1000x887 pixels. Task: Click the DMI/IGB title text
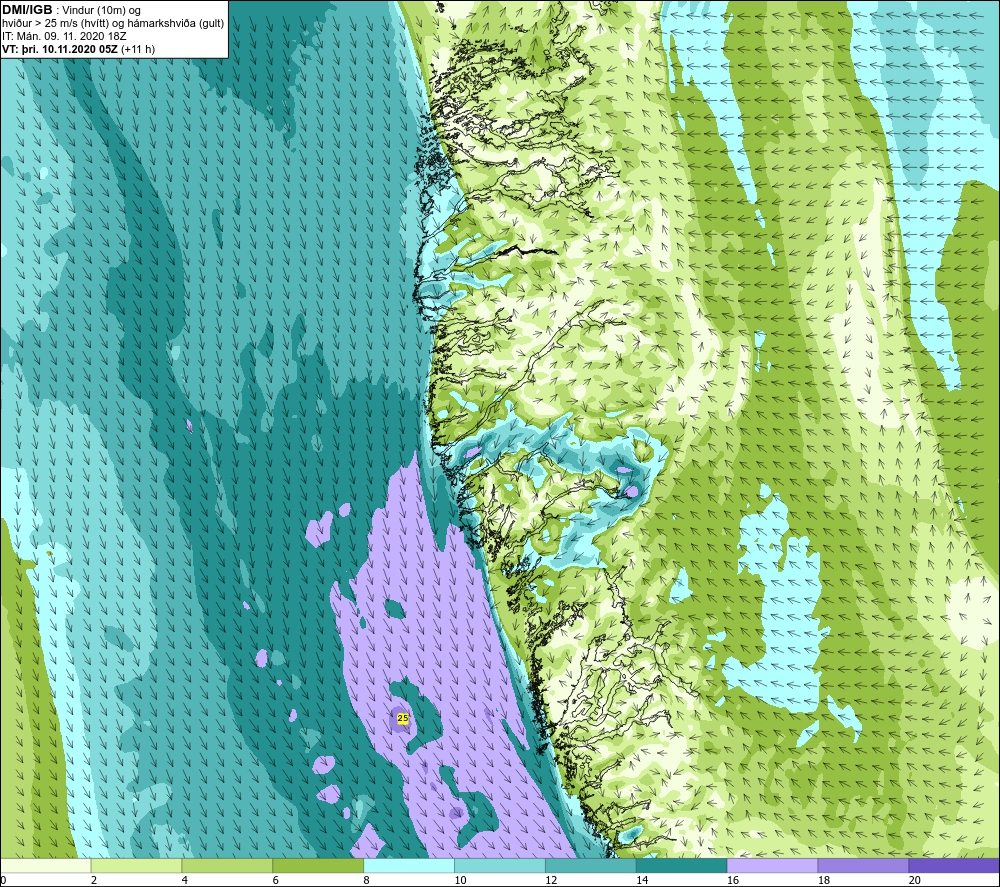tap(27, 10)
